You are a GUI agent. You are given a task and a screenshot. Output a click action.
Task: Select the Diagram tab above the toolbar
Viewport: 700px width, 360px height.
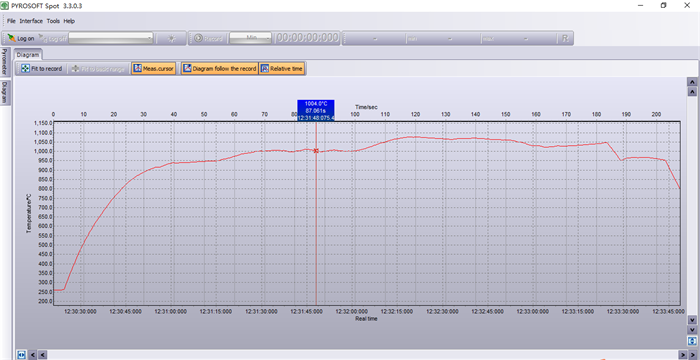(x=28, y=55)
